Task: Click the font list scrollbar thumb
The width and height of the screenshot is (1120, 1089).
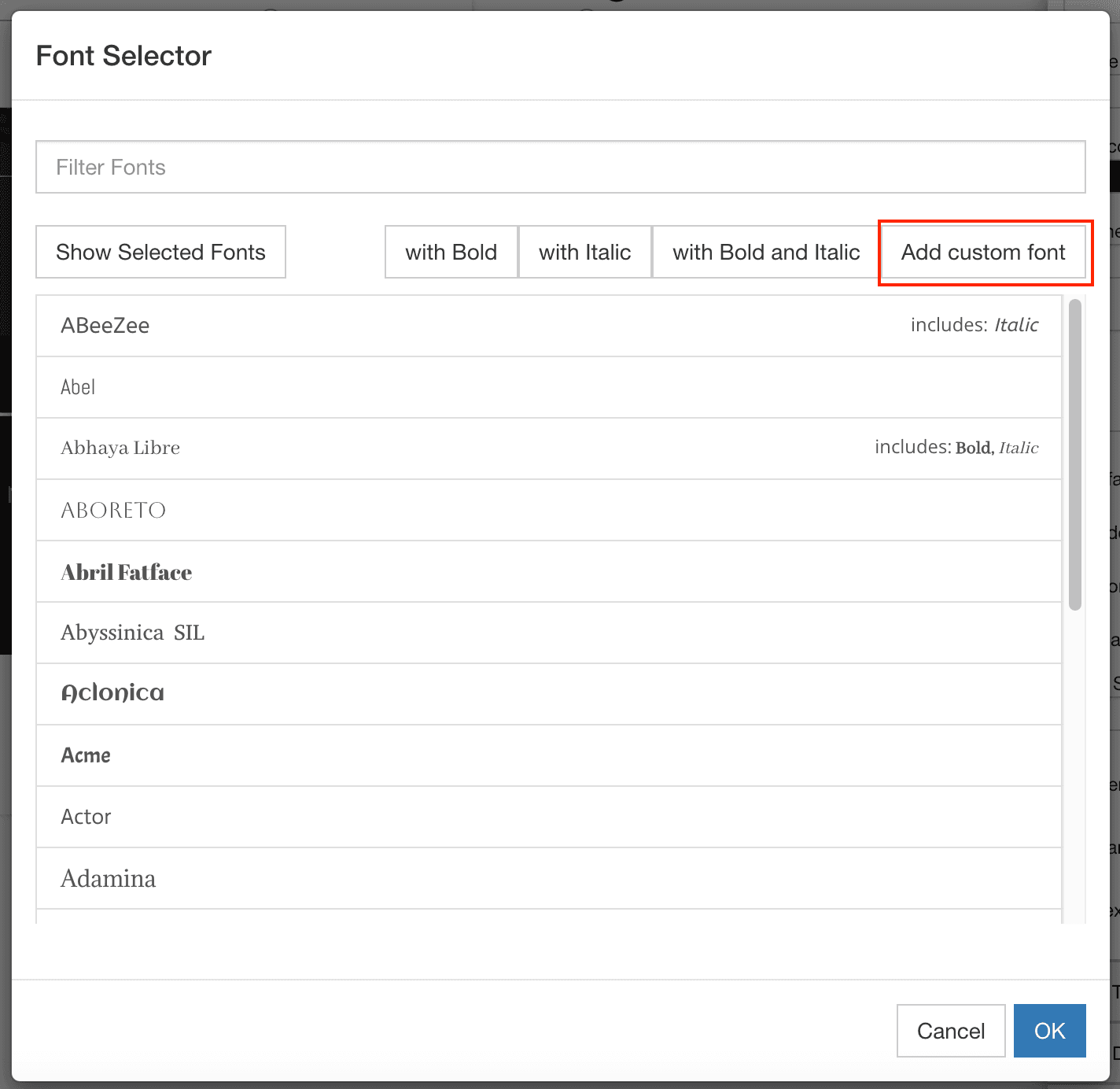Action: pos(1075,455)
